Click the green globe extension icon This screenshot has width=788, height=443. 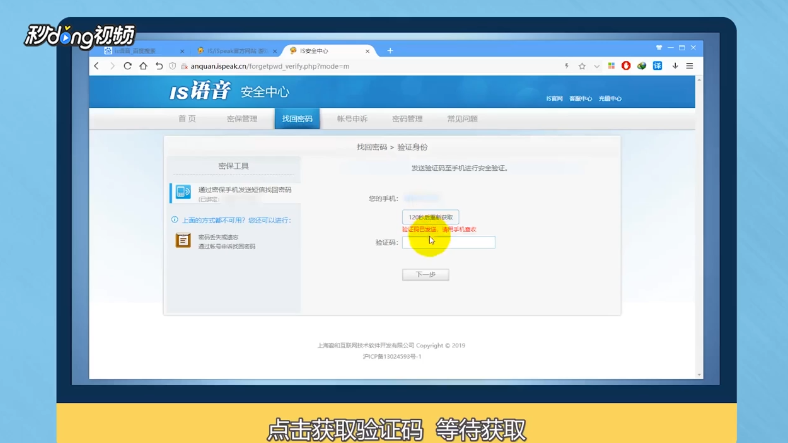642,66
